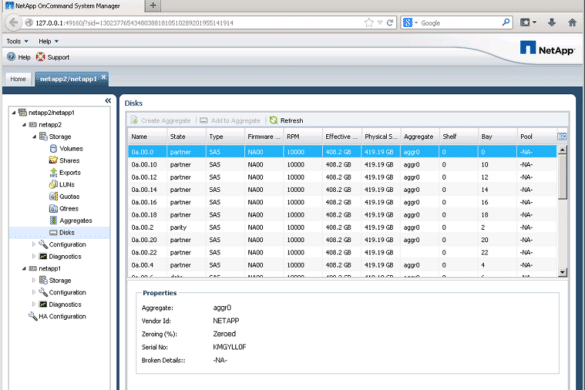This screenshot has width=585, height=390.
Task: Collapse the navigation pane with double-arrow
Action: [x=108, y=101]
